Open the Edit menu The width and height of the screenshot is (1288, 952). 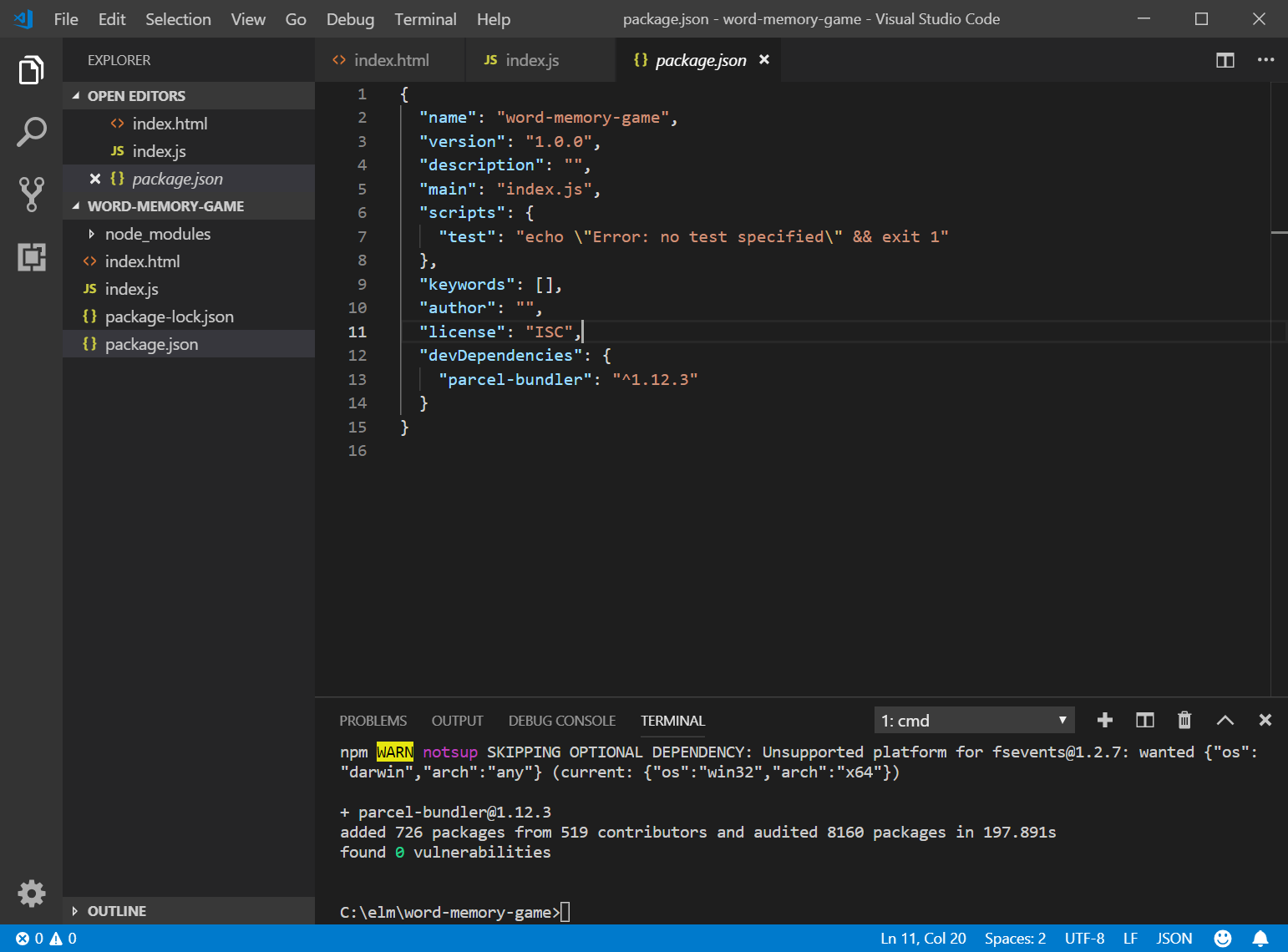pos(112,19)
